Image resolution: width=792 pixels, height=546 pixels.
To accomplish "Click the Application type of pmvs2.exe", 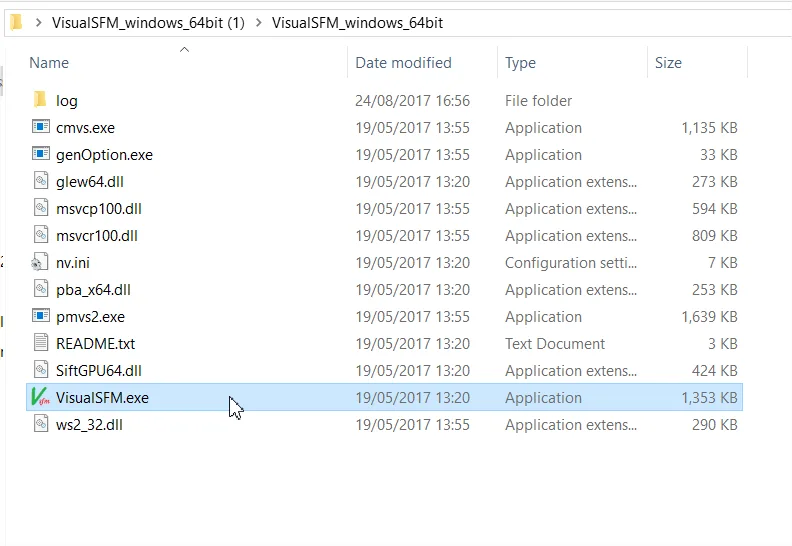I will pos(543,317).
